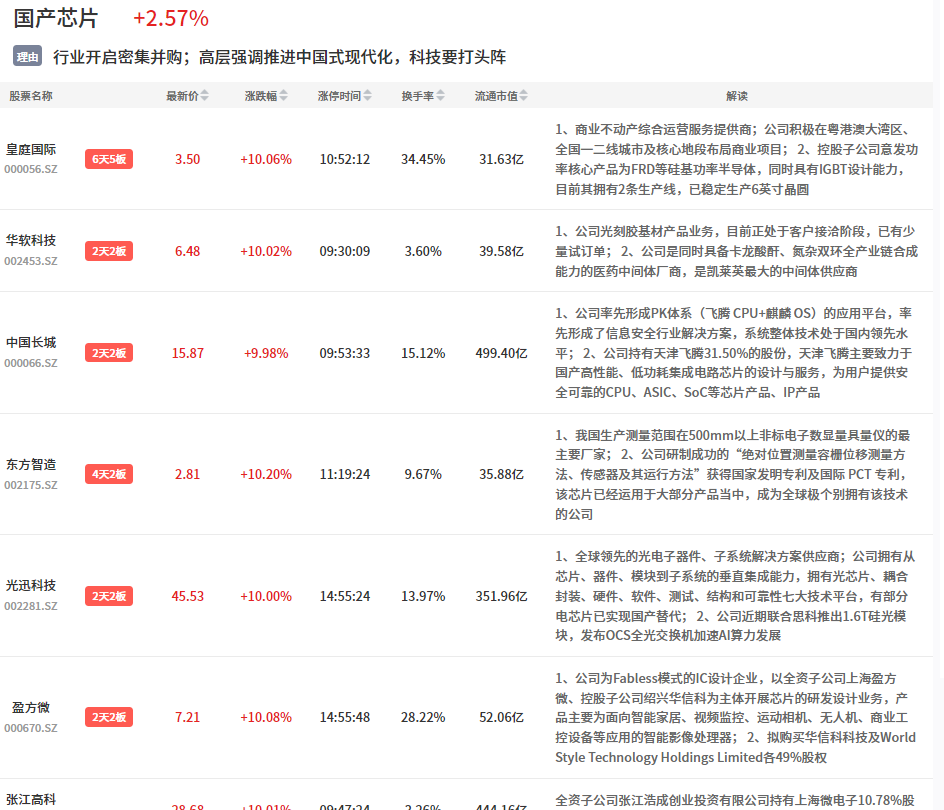Viewport: 944px width, 810px height.
Task: Click the +10.20% change value
Action: (x=266, y=475)
